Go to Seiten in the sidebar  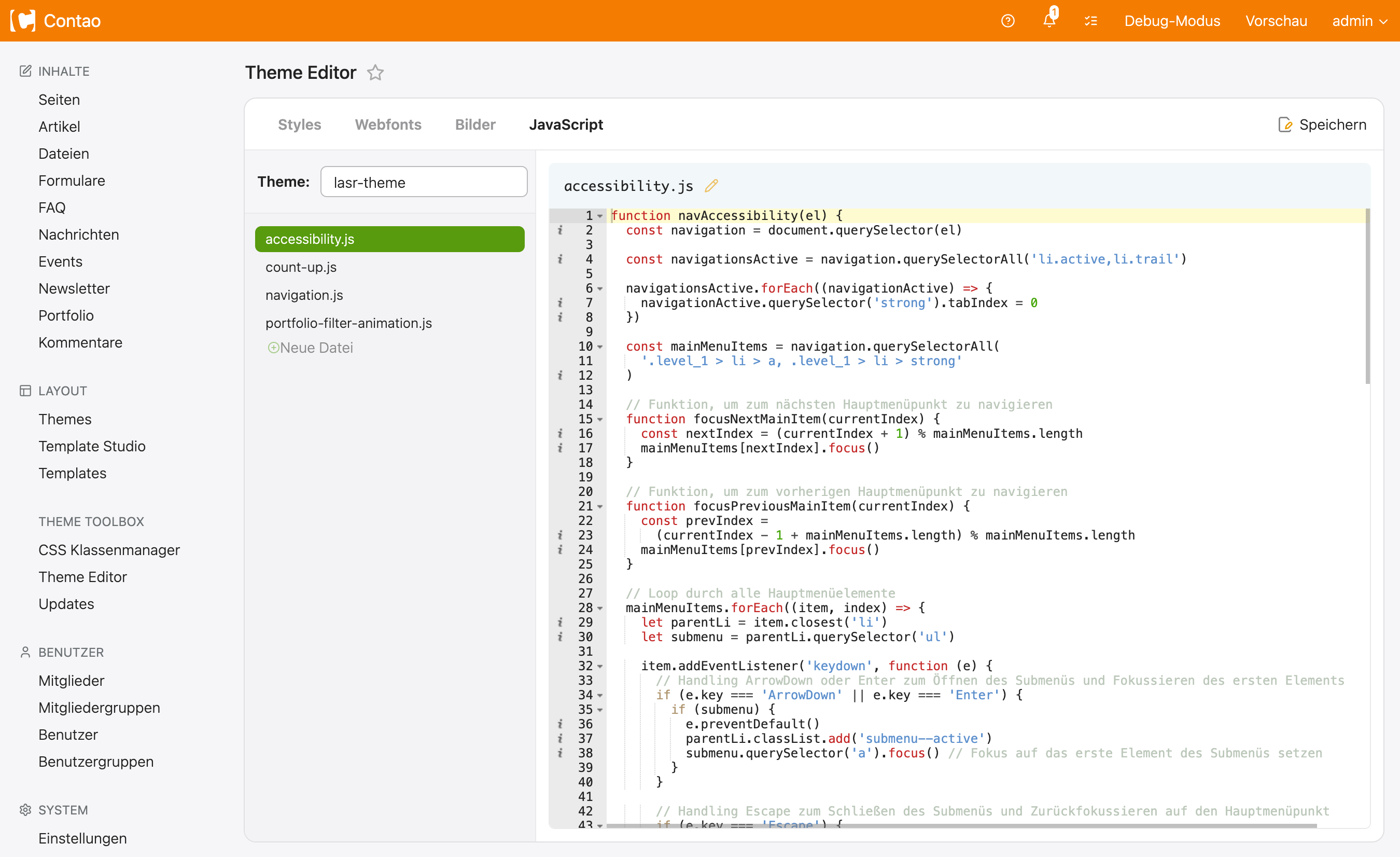coord(59,100)
